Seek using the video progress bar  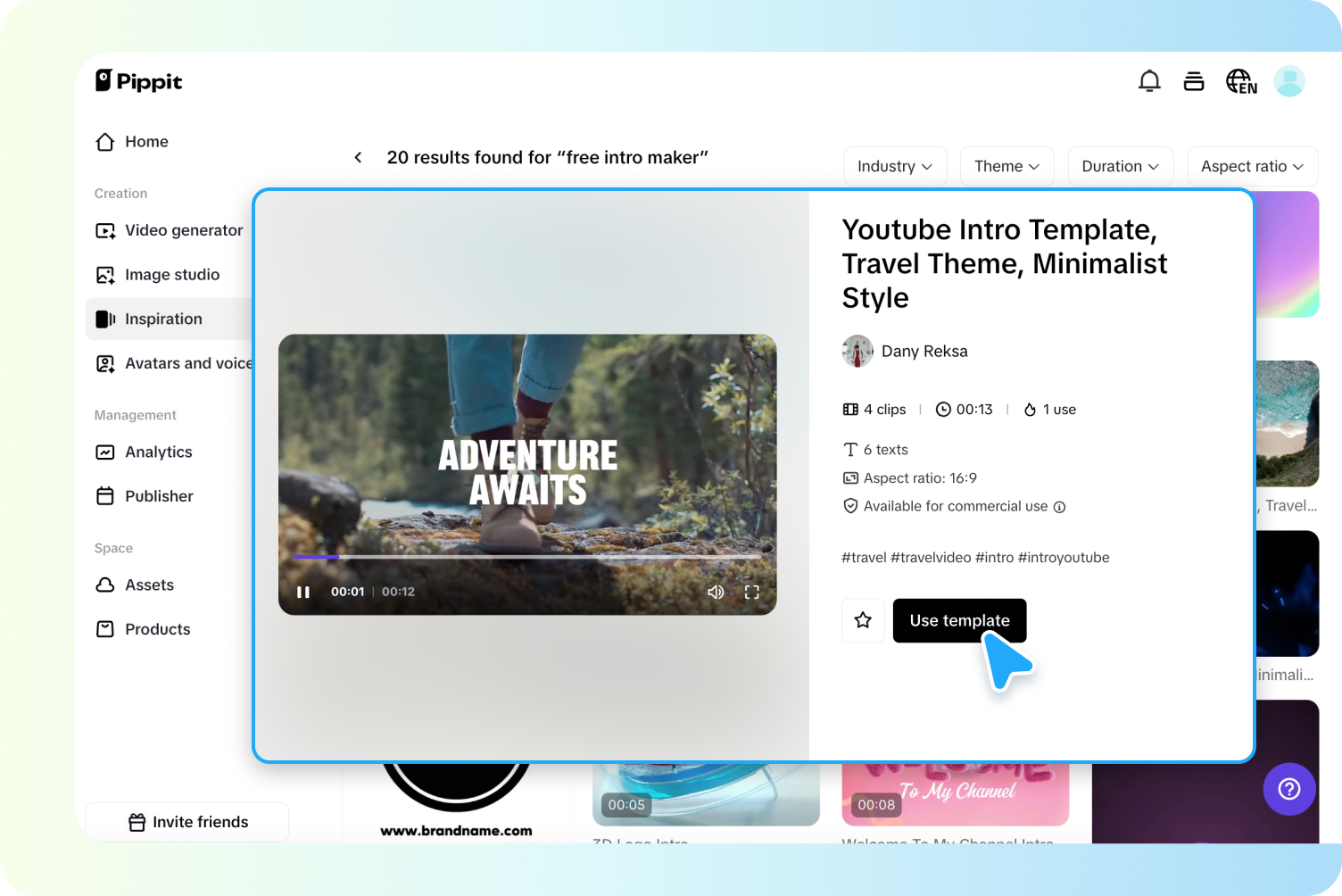pos(528,556)
